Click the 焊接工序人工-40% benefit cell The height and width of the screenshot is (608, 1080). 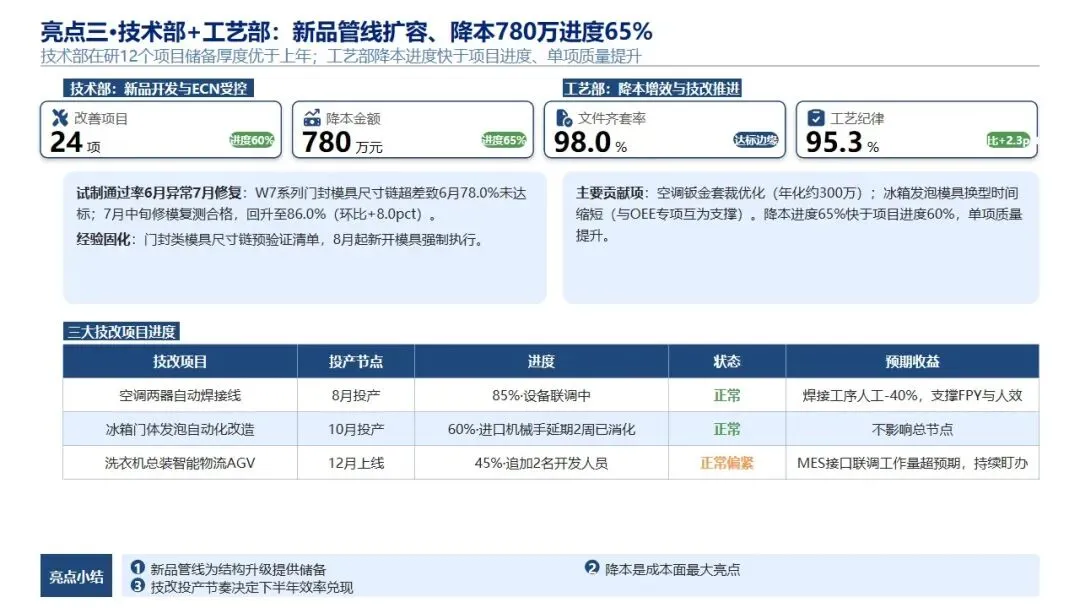(x=913, y=395)
